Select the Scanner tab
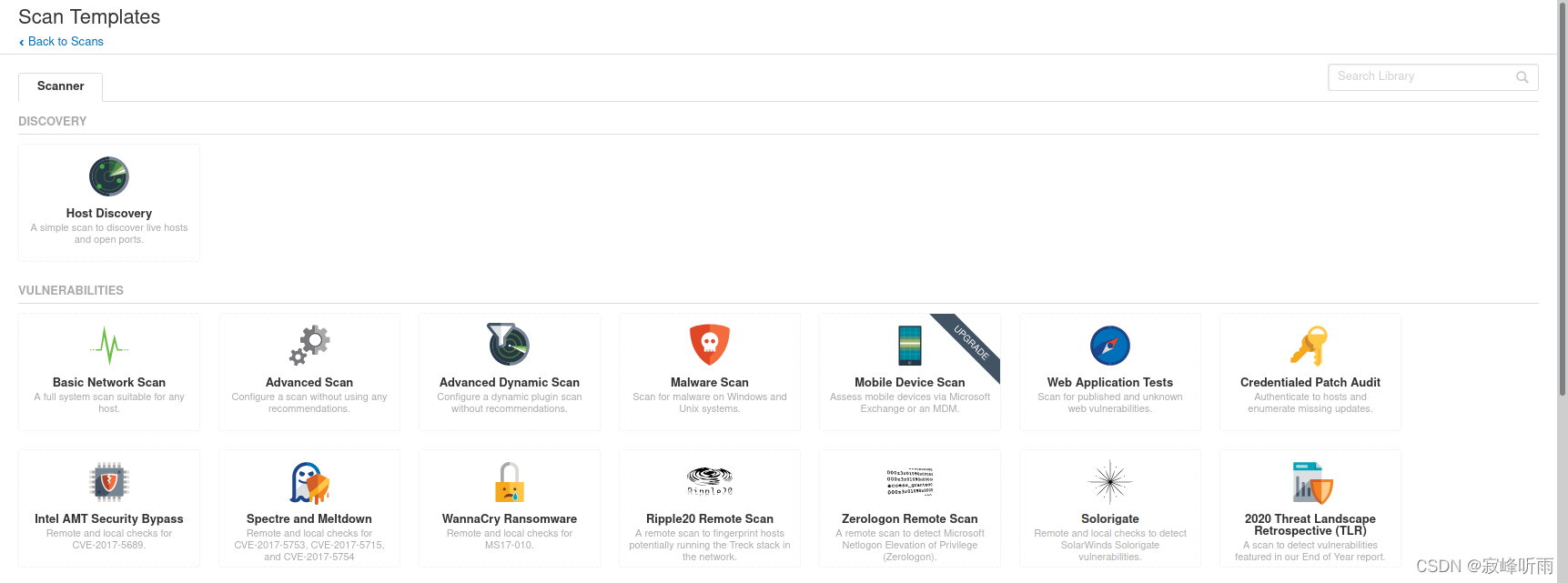Screen dimensions: 1568x583 [60, 86]
